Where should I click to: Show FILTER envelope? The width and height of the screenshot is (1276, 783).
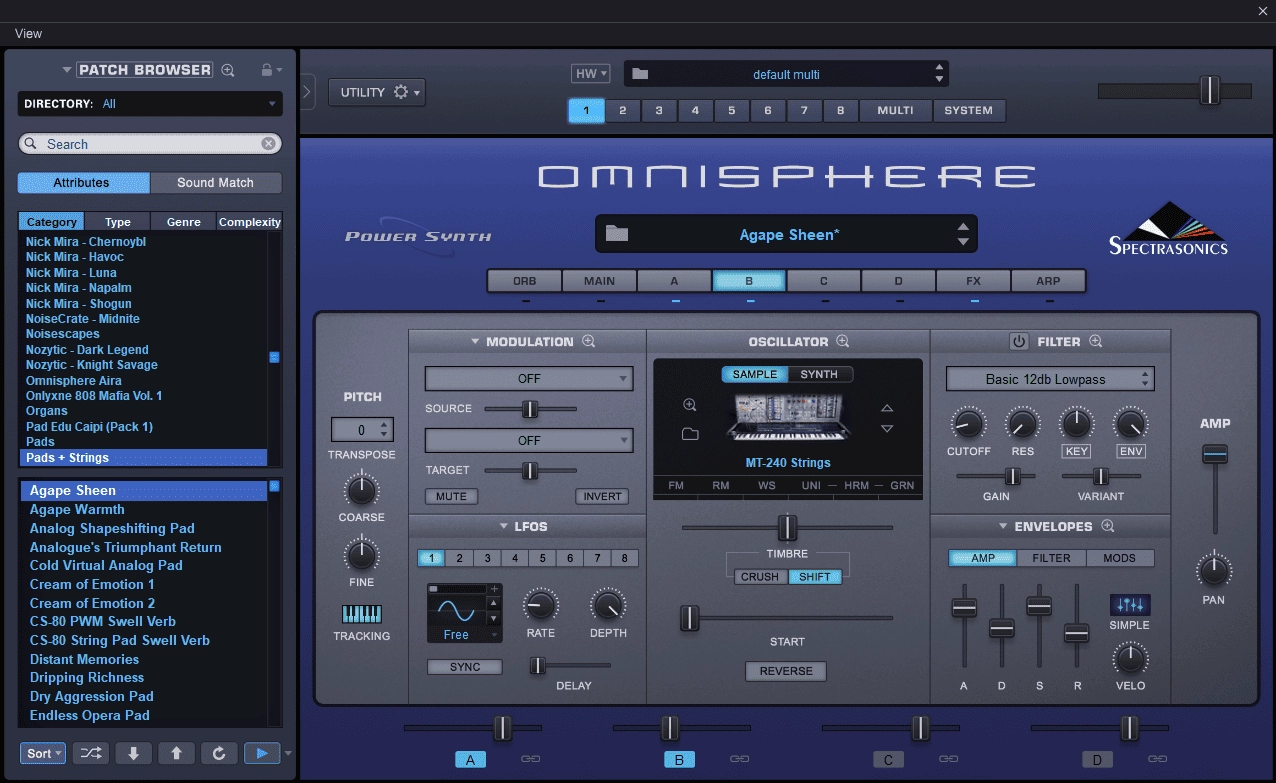[x=1051, y=558]
